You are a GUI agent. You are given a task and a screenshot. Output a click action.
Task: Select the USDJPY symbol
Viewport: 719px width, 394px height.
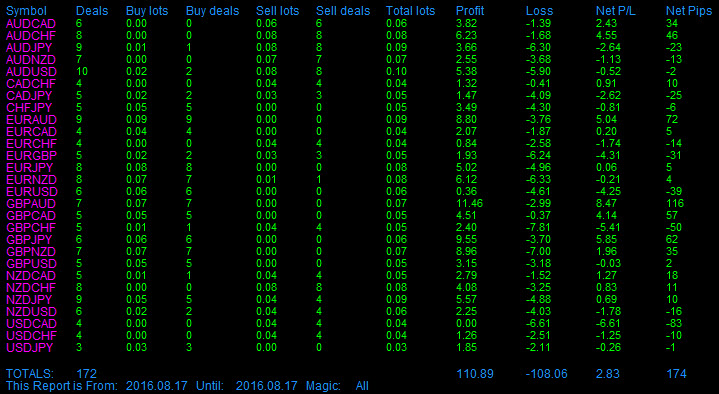(29, 347)
